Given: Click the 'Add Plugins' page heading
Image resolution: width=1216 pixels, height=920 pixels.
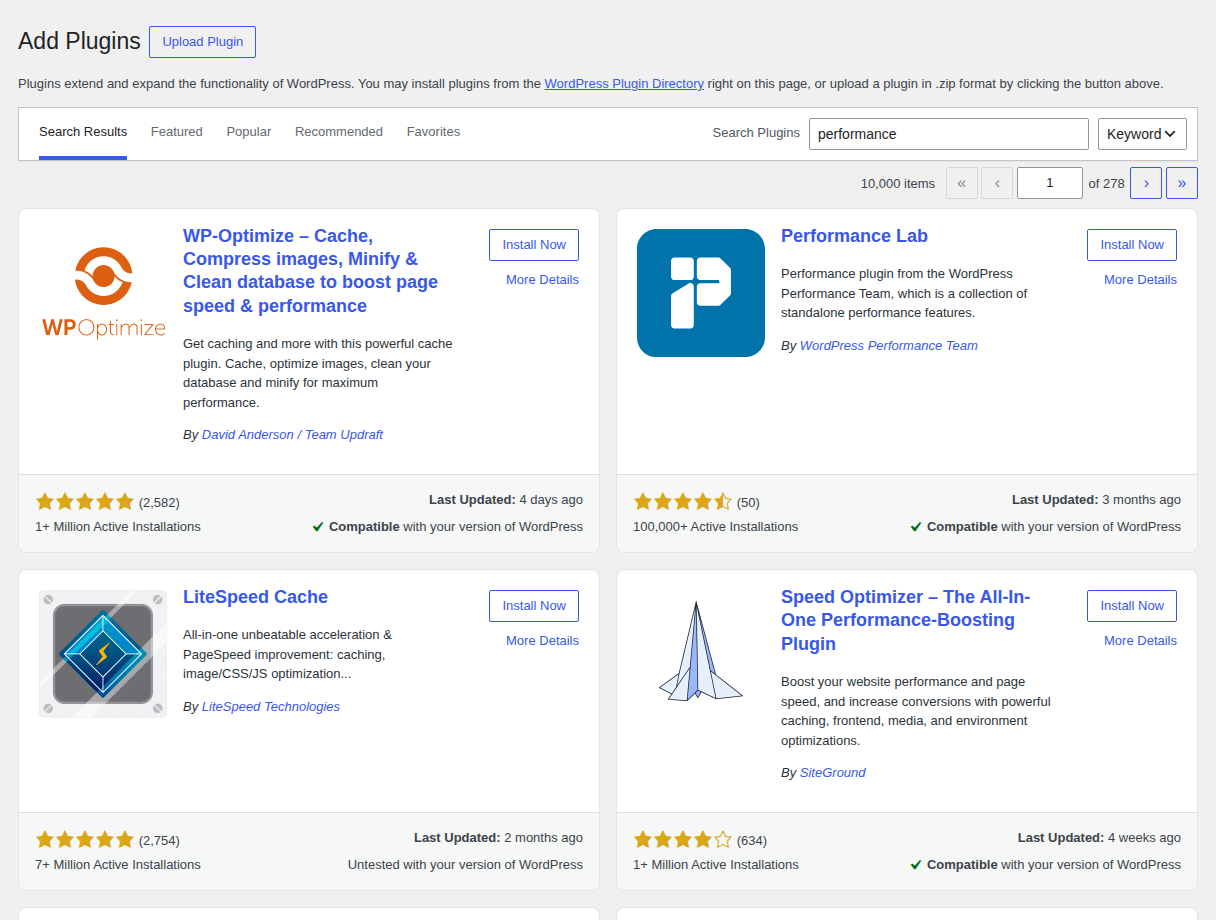Looking at the screenshot, I should [79, 41].
